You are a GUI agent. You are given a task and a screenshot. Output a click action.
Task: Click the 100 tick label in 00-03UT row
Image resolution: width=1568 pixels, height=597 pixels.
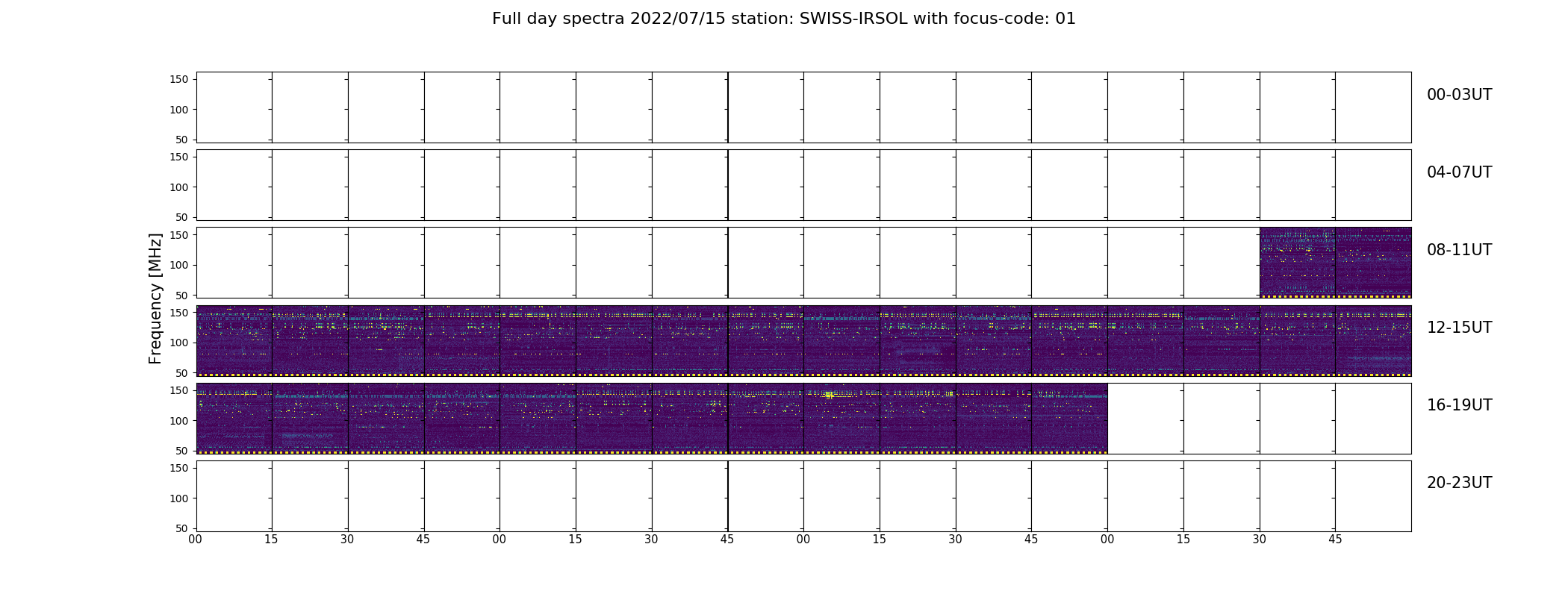(x=178, y=110)
